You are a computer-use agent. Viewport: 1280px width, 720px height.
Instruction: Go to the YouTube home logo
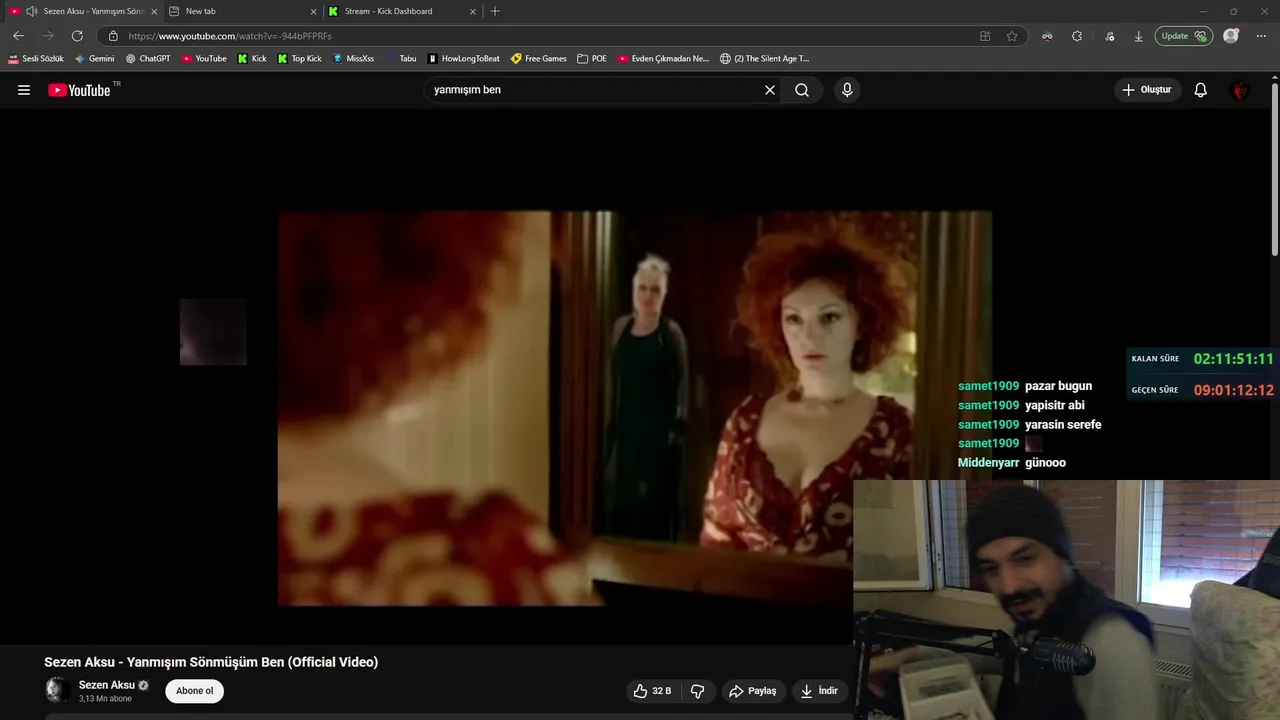(x=80, y=90)
